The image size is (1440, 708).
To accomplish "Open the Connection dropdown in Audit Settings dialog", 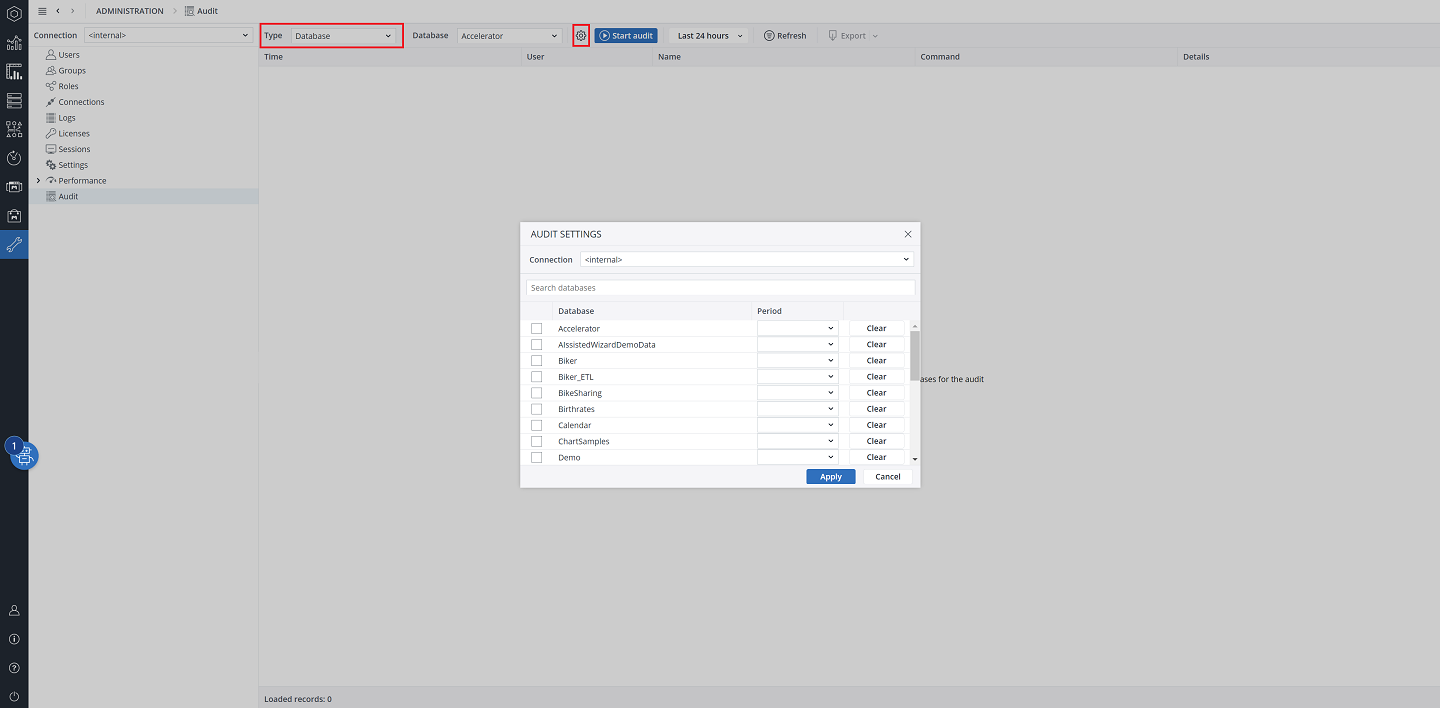I will coord(747,259).
